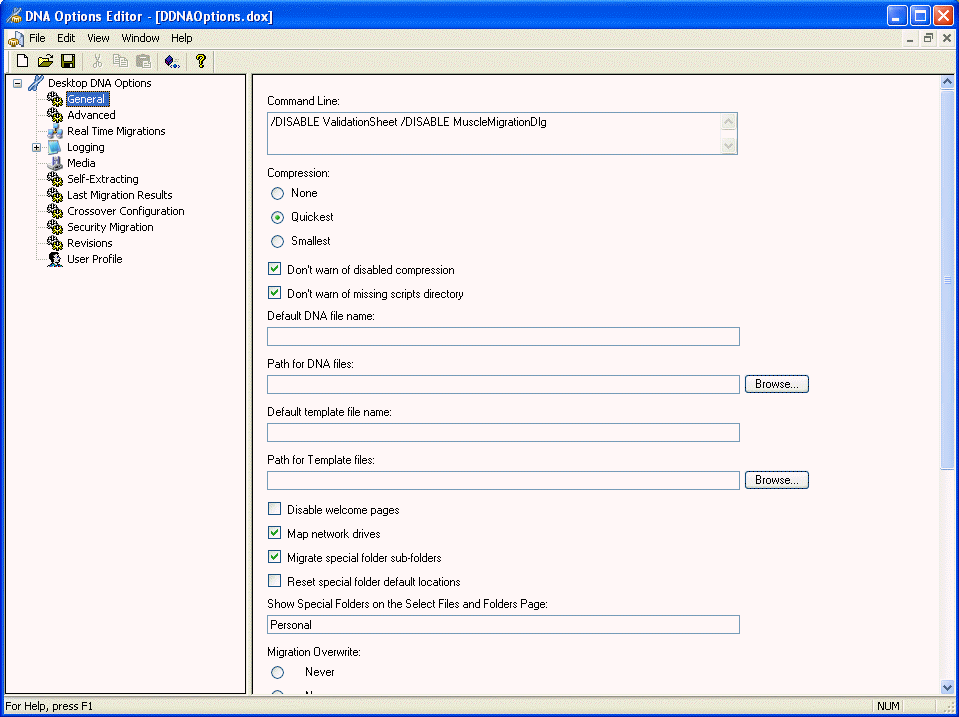Image resolution: width=959 pixels, height=717 pixels.
Task: Click the main panel scroll up arrow
Action: 947,81
